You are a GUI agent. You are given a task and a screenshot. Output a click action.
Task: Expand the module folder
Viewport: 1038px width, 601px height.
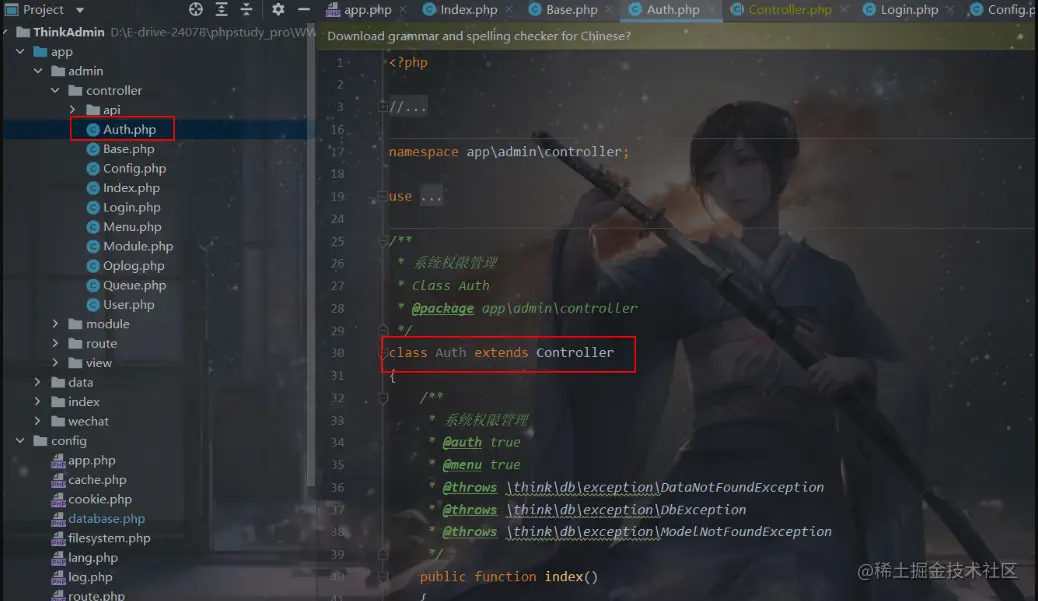(56, 324)
